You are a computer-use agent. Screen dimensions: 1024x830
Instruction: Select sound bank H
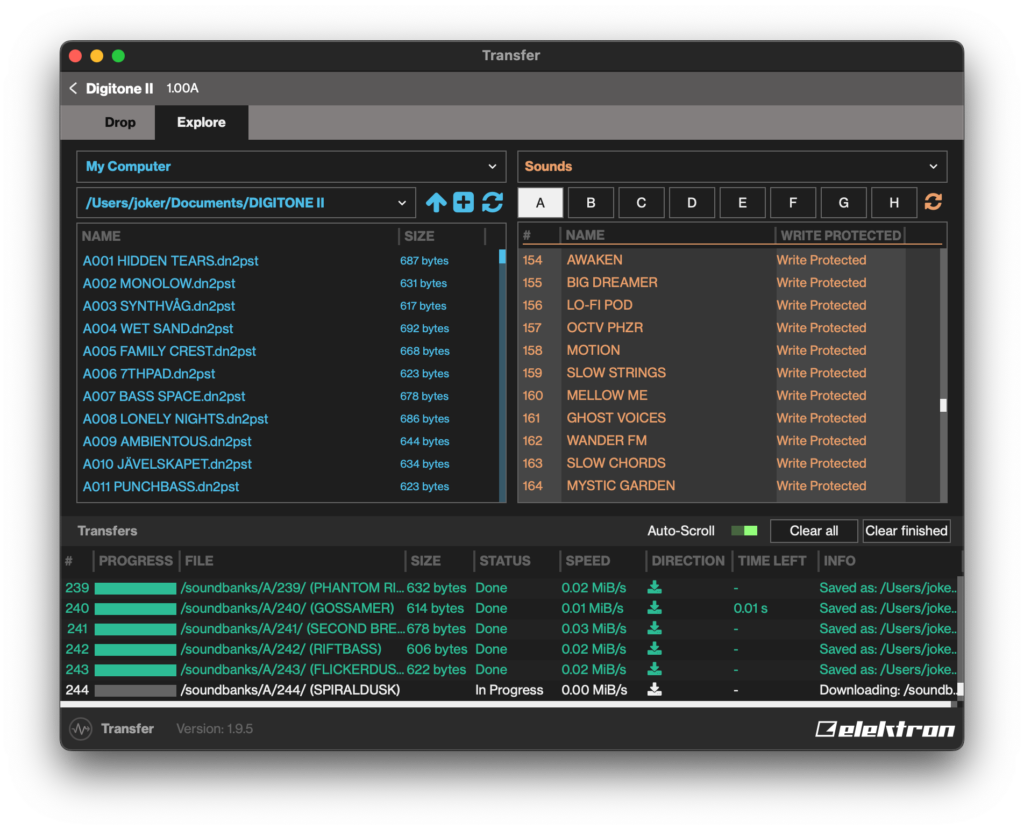(894, 202)
